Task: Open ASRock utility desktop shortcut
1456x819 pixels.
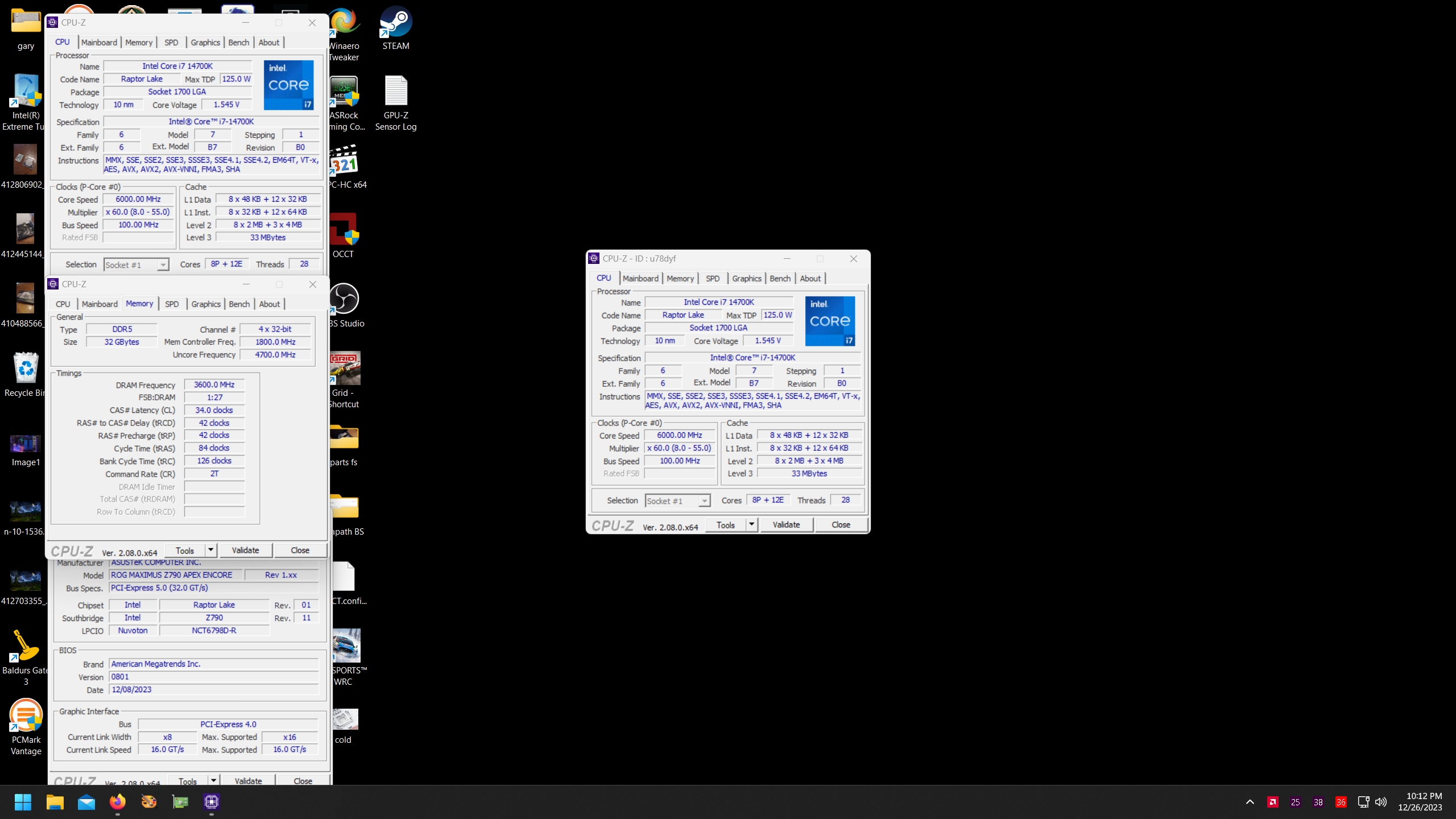Action: [x=346, y=104]
